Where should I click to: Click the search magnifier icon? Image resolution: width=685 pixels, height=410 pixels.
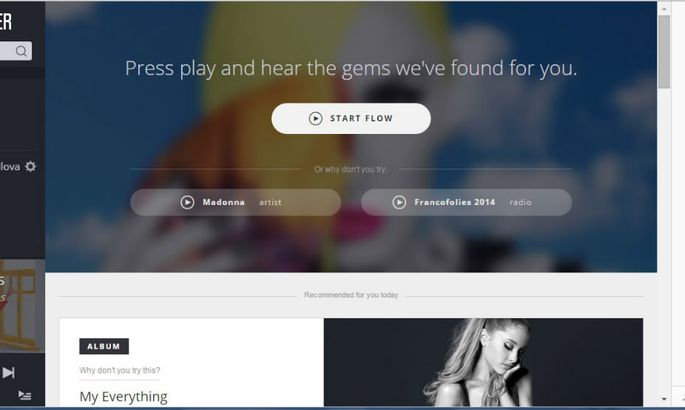click(21, 51)
